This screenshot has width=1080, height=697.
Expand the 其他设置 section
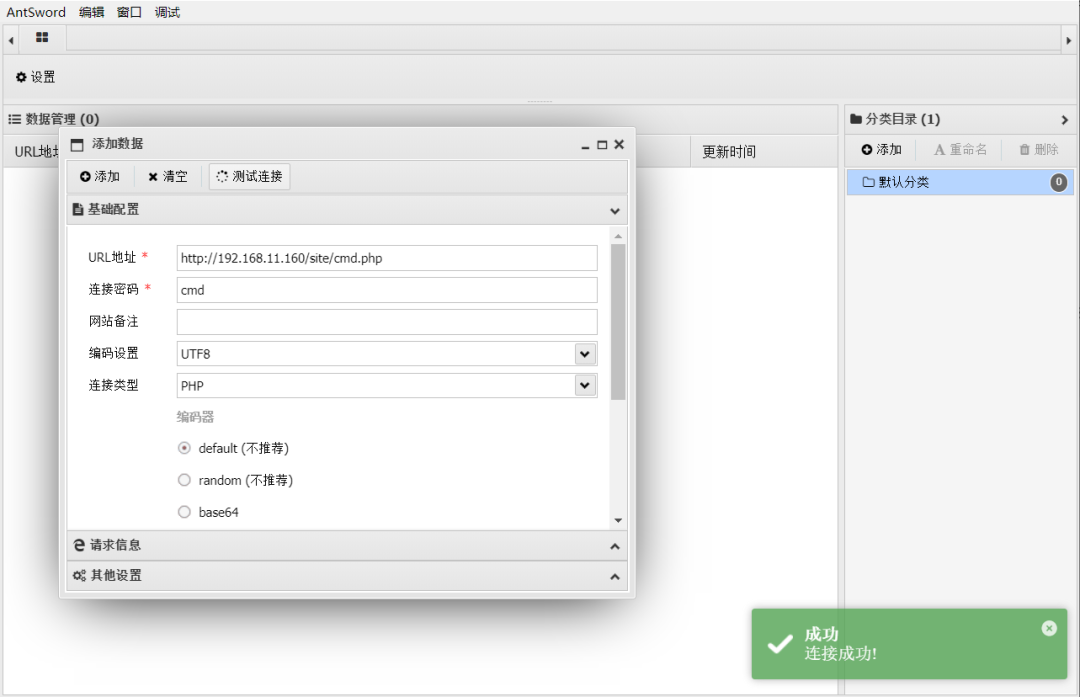click(x=346, y=576)
